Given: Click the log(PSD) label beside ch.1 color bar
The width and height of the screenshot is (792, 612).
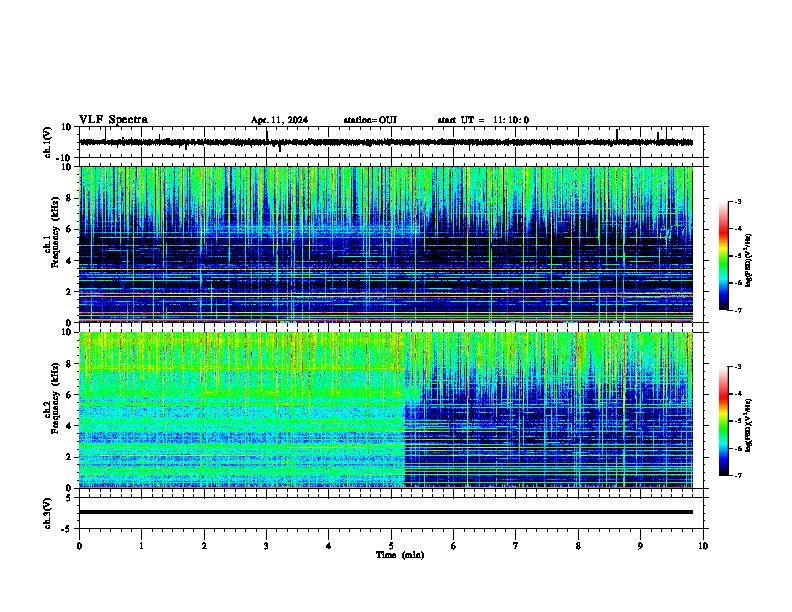Looking at the screenshot, I should pos(748,260).
